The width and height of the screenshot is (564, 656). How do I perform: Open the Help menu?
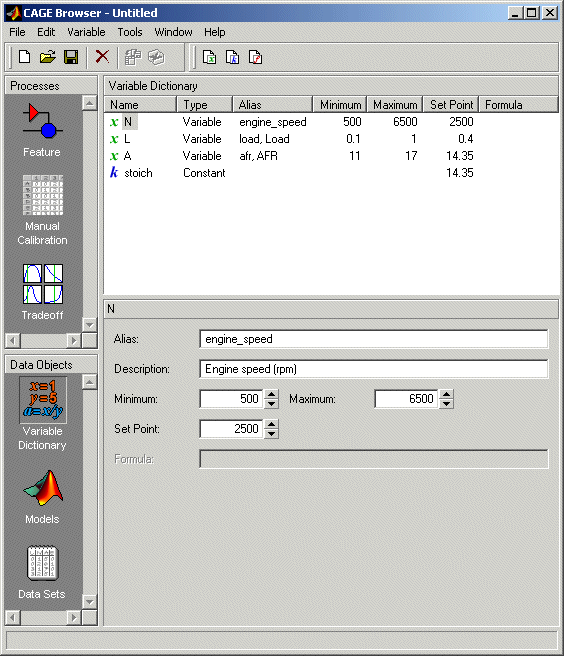click(x=215, y=32)
